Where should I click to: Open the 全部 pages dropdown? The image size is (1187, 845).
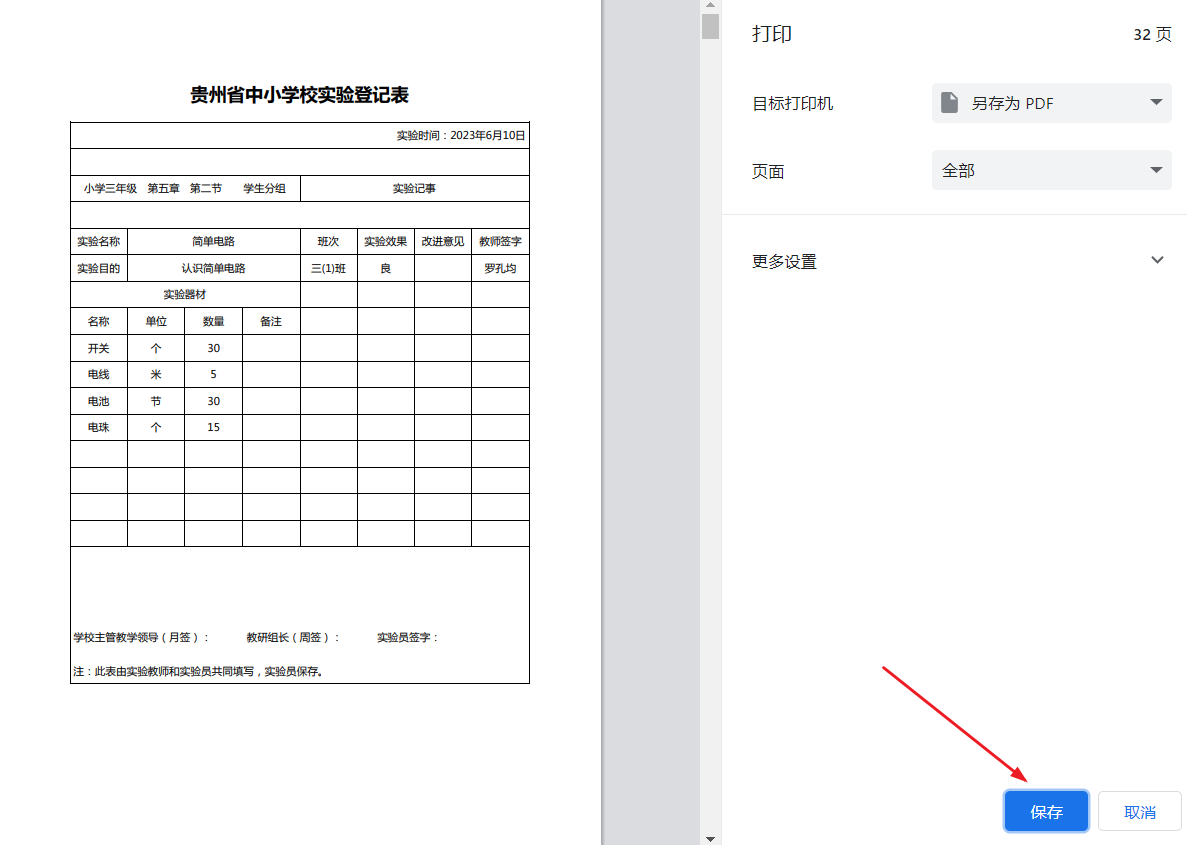click(x=1050, y=171)
